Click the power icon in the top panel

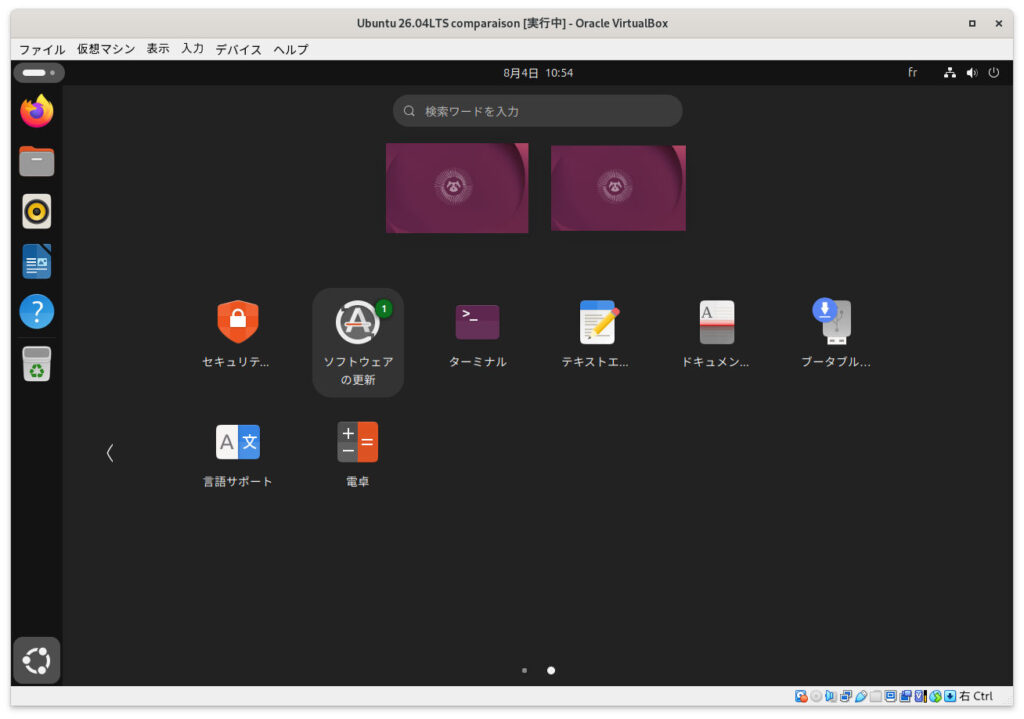[993, 72]
